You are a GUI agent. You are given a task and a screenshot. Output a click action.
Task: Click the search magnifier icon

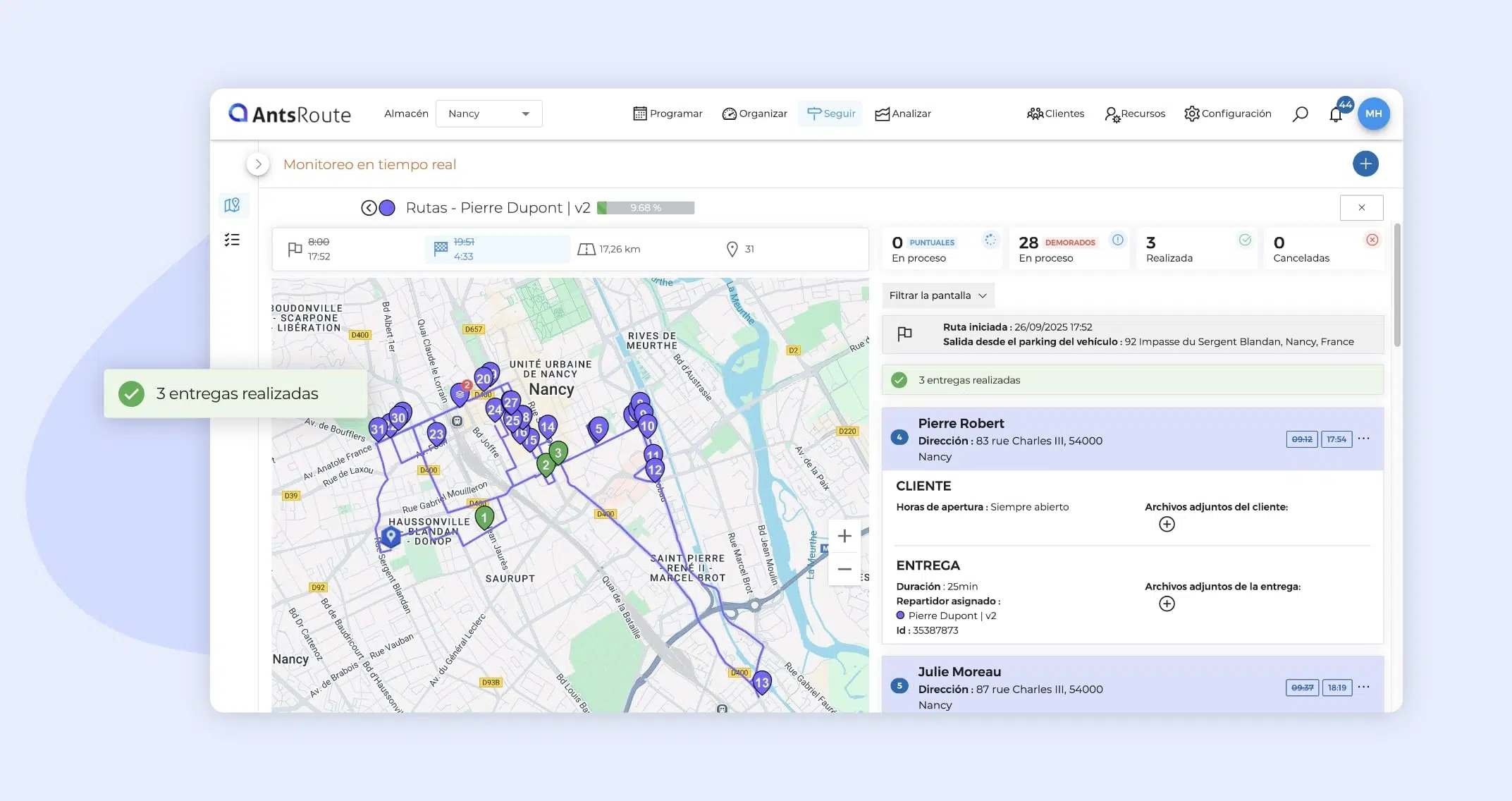[x=1300, y=114]
